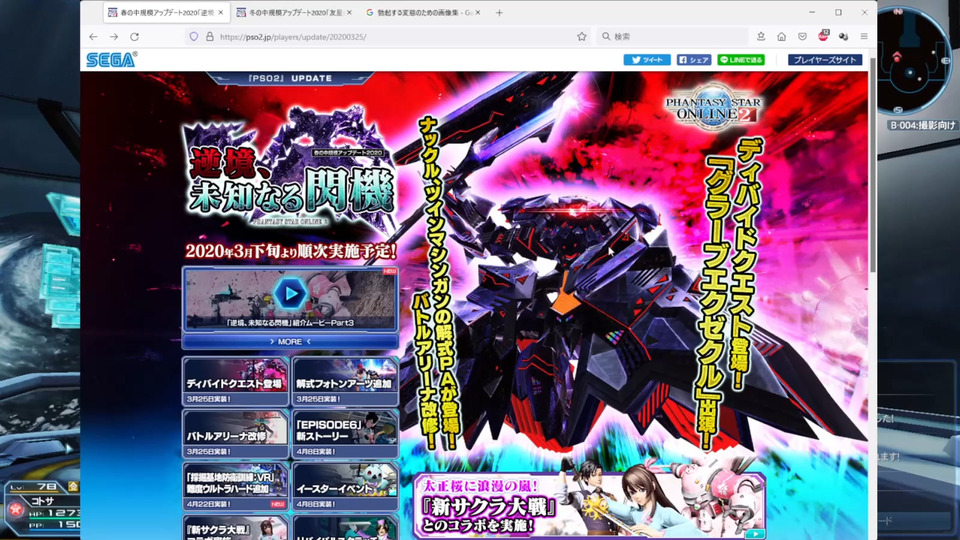Reload the current page
This screenshot has height=540, width=960.
[135, 37]
